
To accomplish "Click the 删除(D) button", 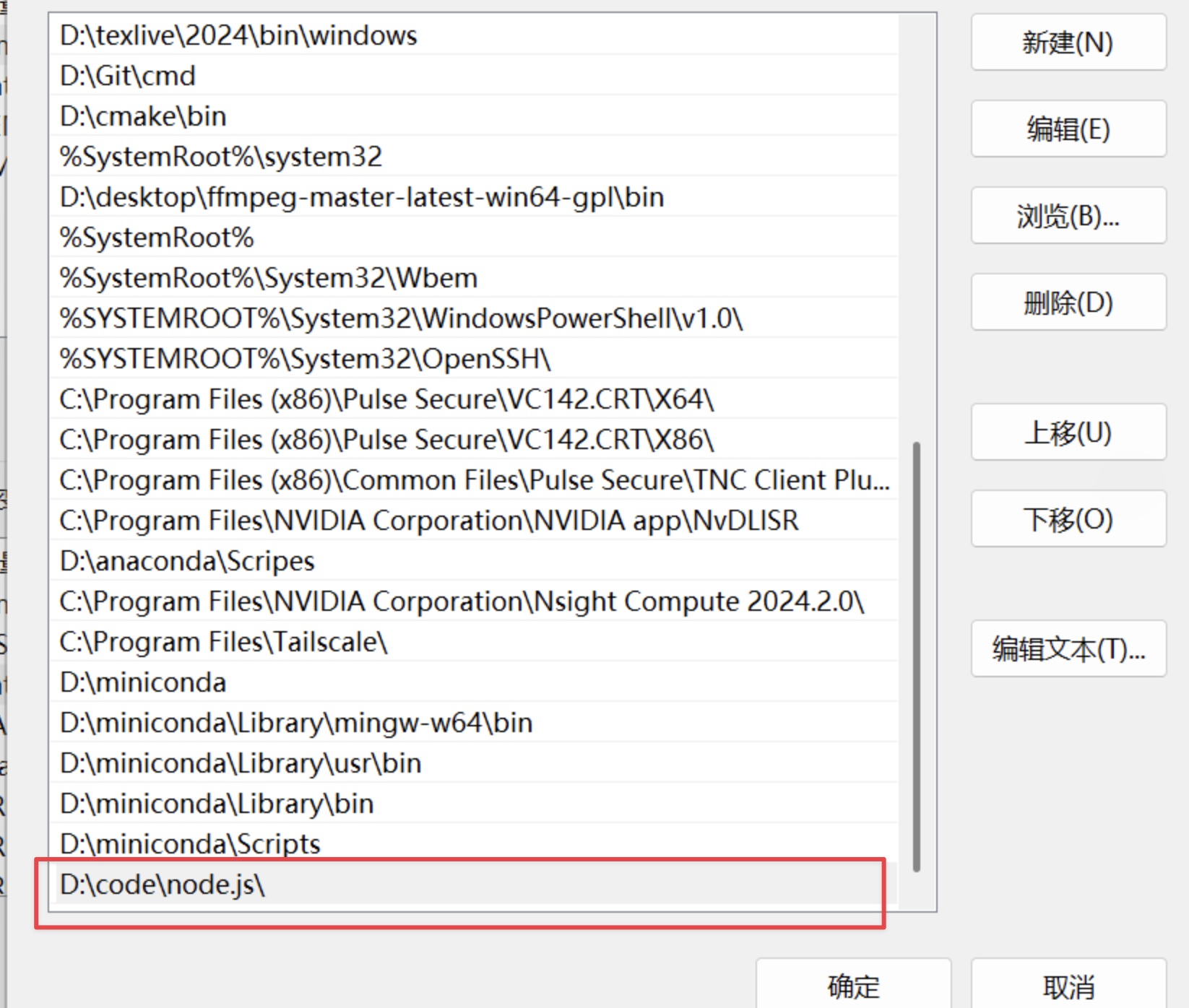I will [1068, 303].
